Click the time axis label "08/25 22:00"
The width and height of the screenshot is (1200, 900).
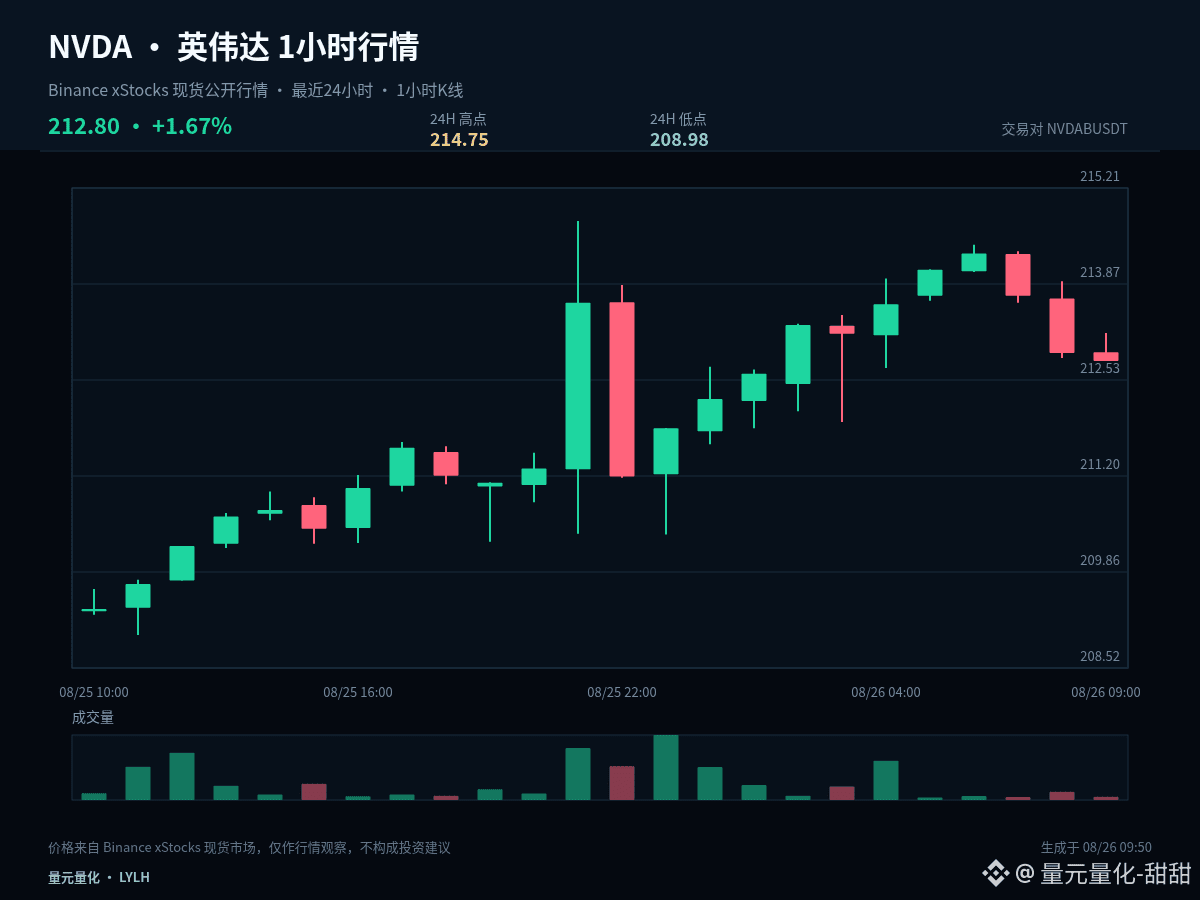pyautogui.click(x=622, y=692)
